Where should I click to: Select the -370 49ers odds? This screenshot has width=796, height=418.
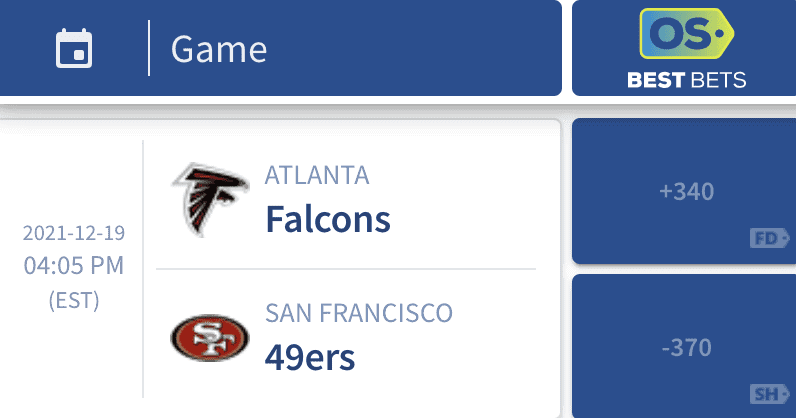point(686,347)
